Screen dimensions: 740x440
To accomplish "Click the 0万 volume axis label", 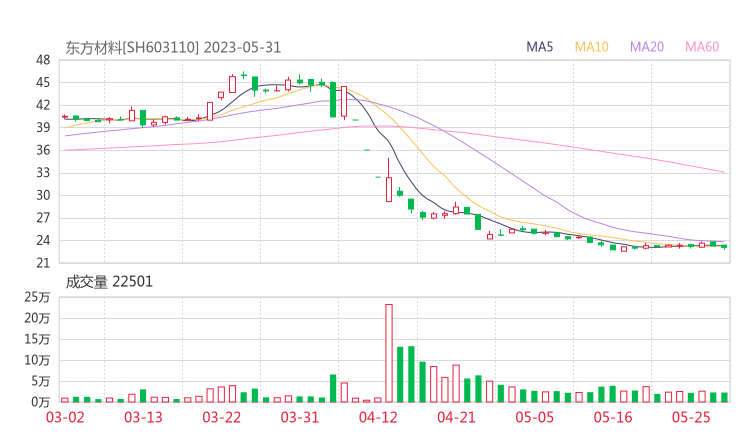I will pyautogui.click(x=40, y=402).
